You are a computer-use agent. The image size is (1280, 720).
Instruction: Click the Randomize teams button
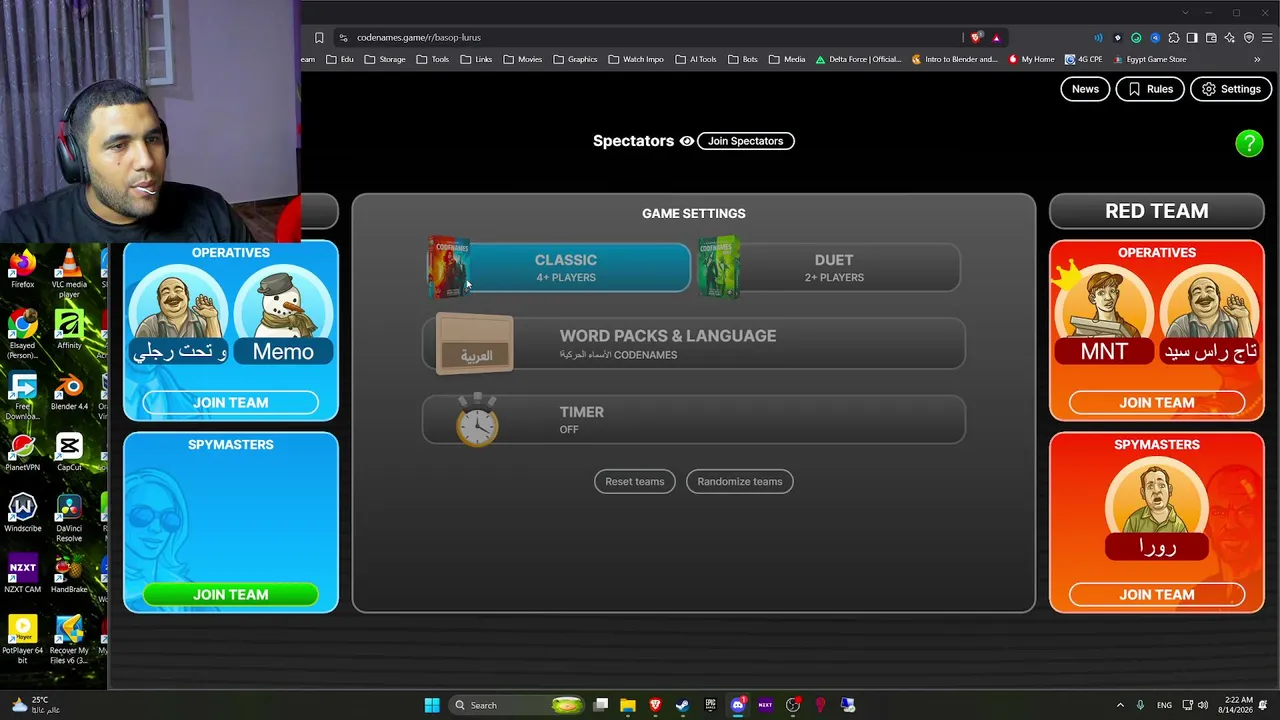point(740,482)
